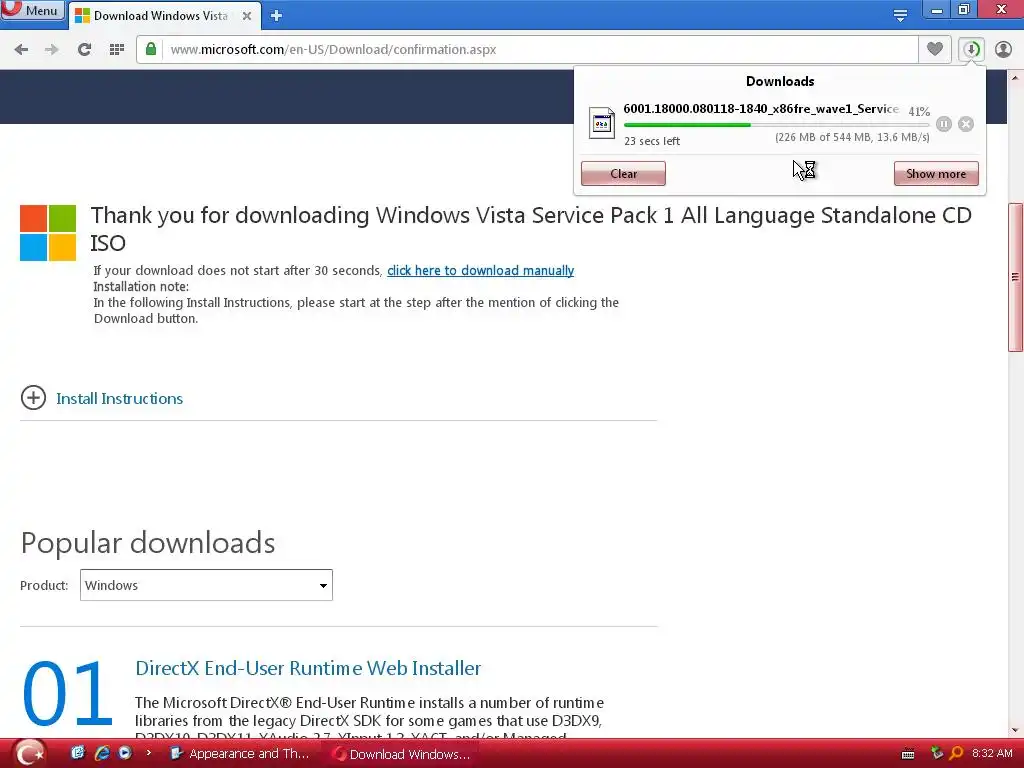Open the Speed Dial grid icon
This screenshot has width=1024, height=768.
117,50
